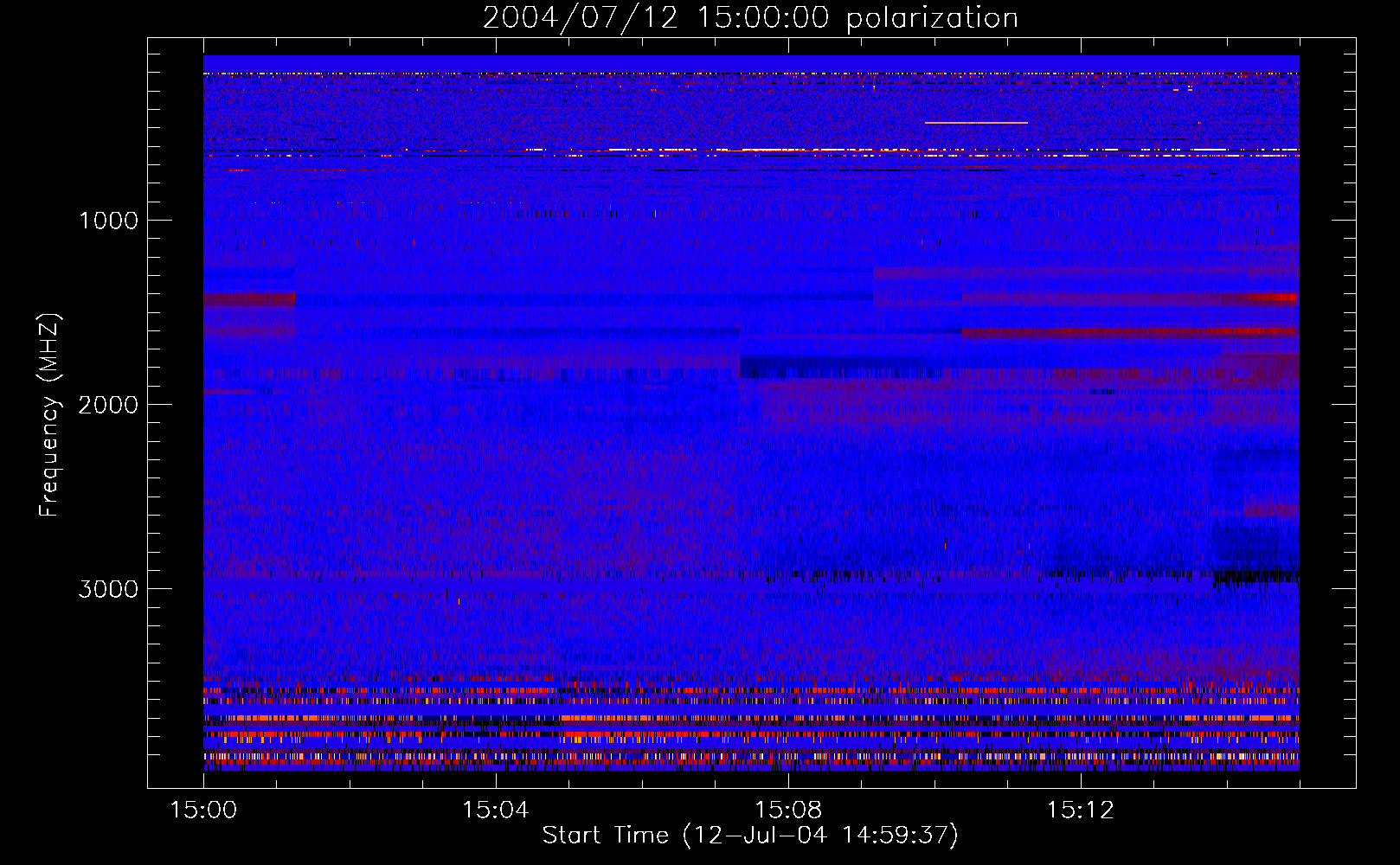Click the 'Start Time (12-Jul-04 14:59:37)' label

(750, 836)
